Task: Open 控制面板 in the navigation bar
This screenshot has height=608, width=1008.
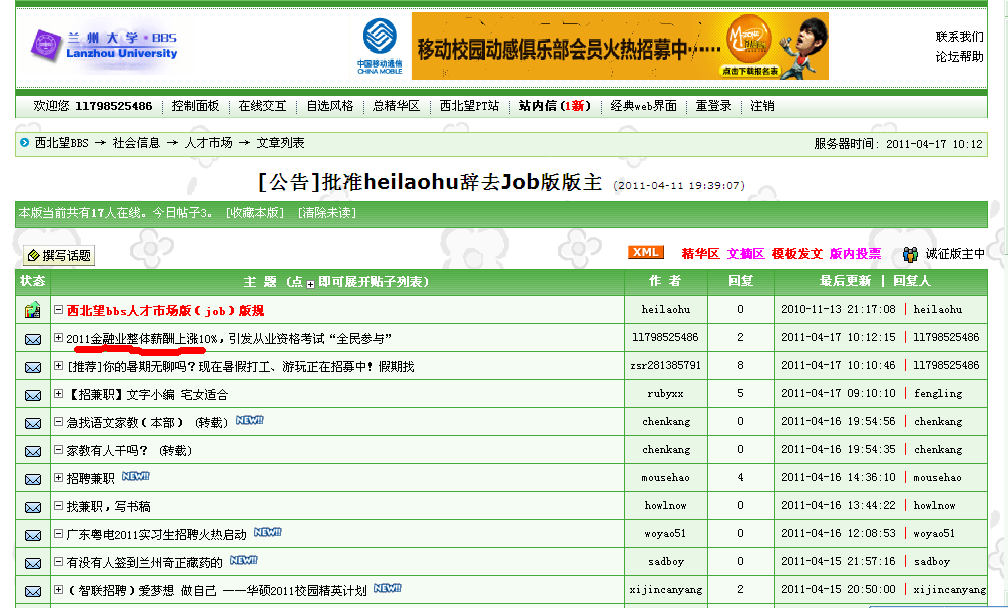Action: click(x=195, y=106)
